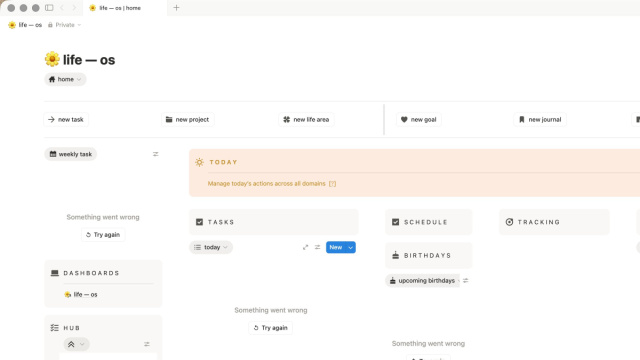Click the SCHEDULE heading
This screenshot has width=640, height=360.
426,222
